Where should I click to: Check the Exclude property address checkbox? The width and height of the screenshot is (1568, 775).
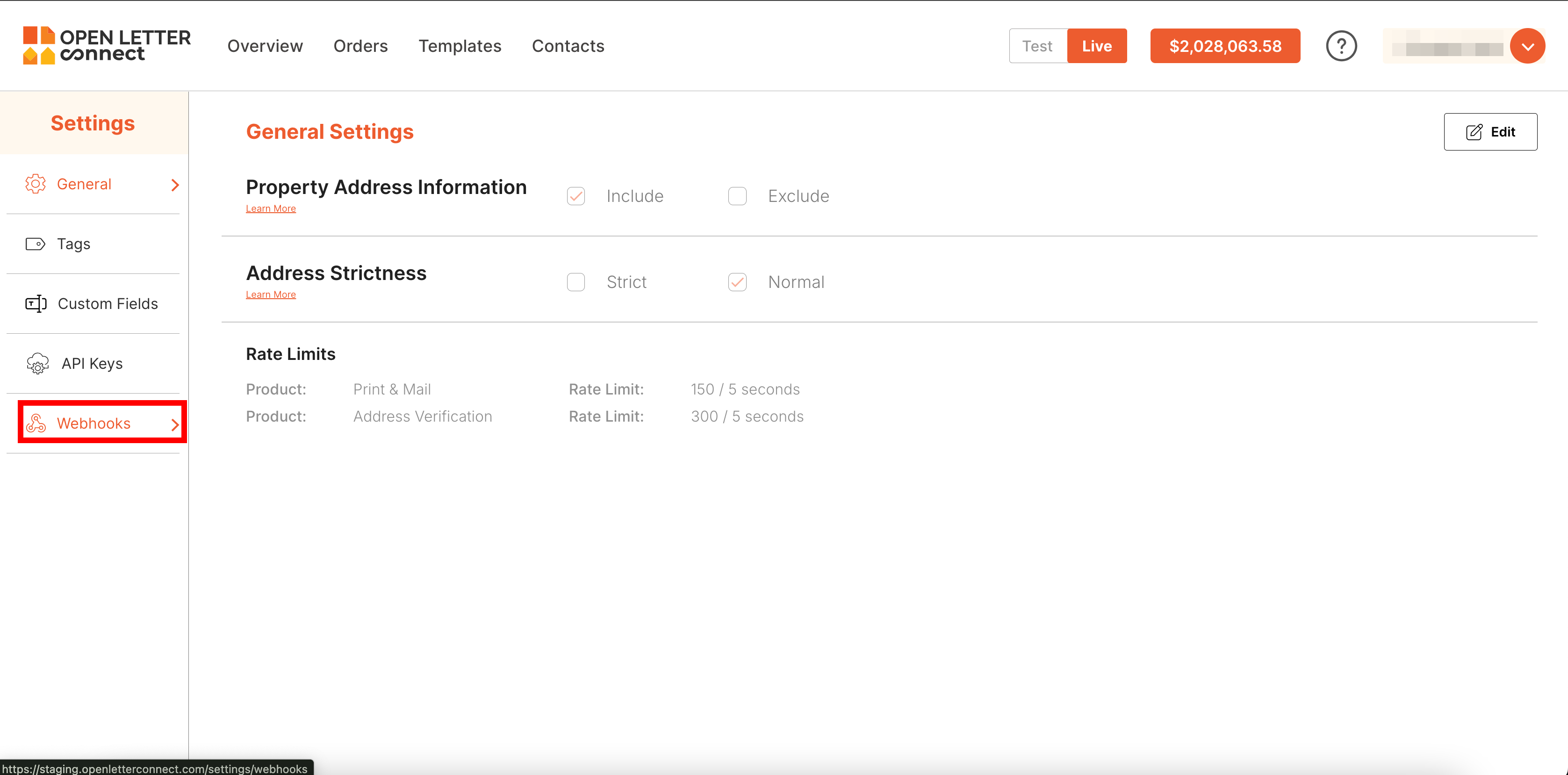pyautogui.click(x=737, y=196)
